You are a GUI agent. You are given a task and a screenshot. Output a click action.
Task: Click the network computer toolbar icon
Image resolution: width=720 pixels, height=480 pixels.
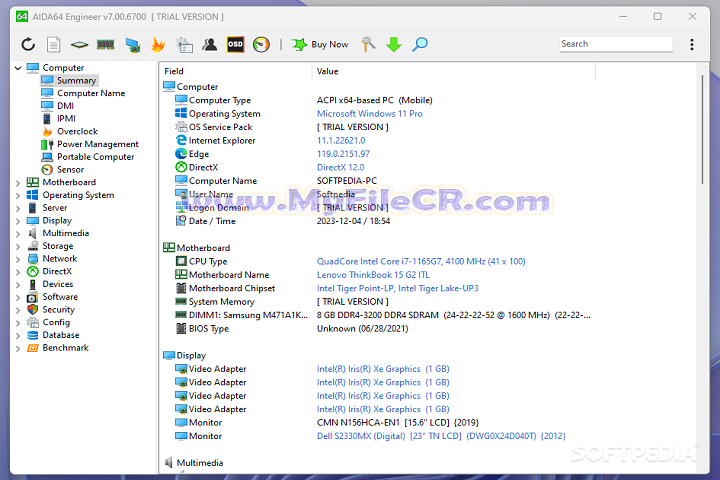point(133,45)
